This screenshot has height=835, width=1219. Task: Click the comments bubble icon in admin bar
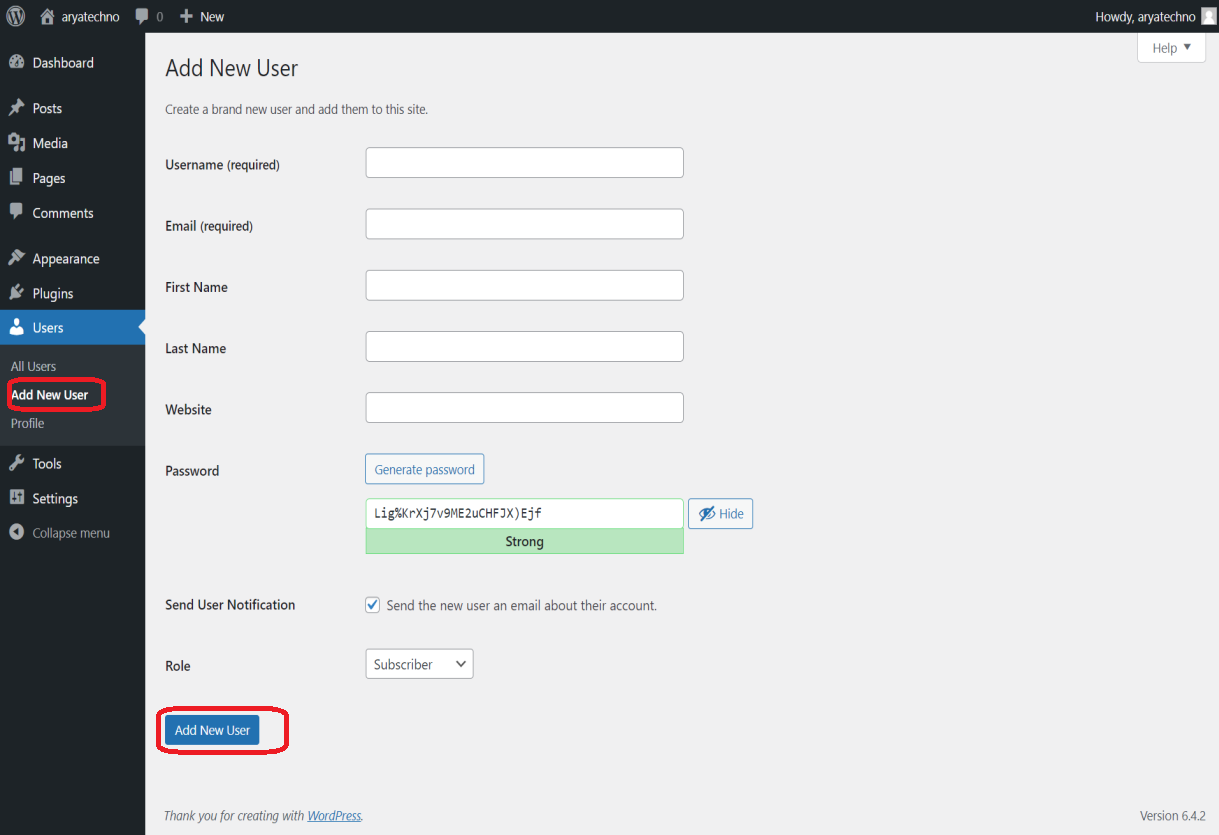pos(143,16)
